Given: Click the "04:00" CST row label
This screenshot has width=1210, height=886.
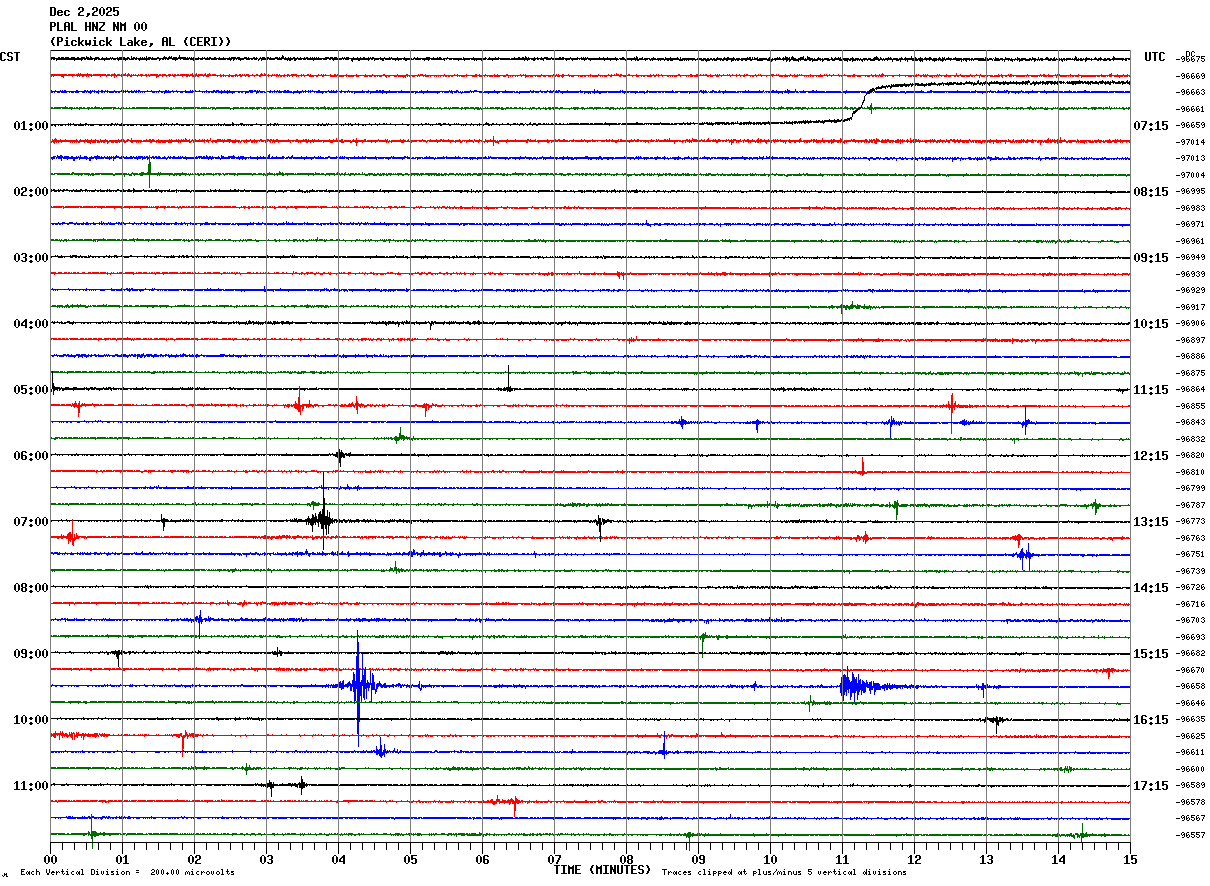Looking at the screenshot, I should pos(31,324).
